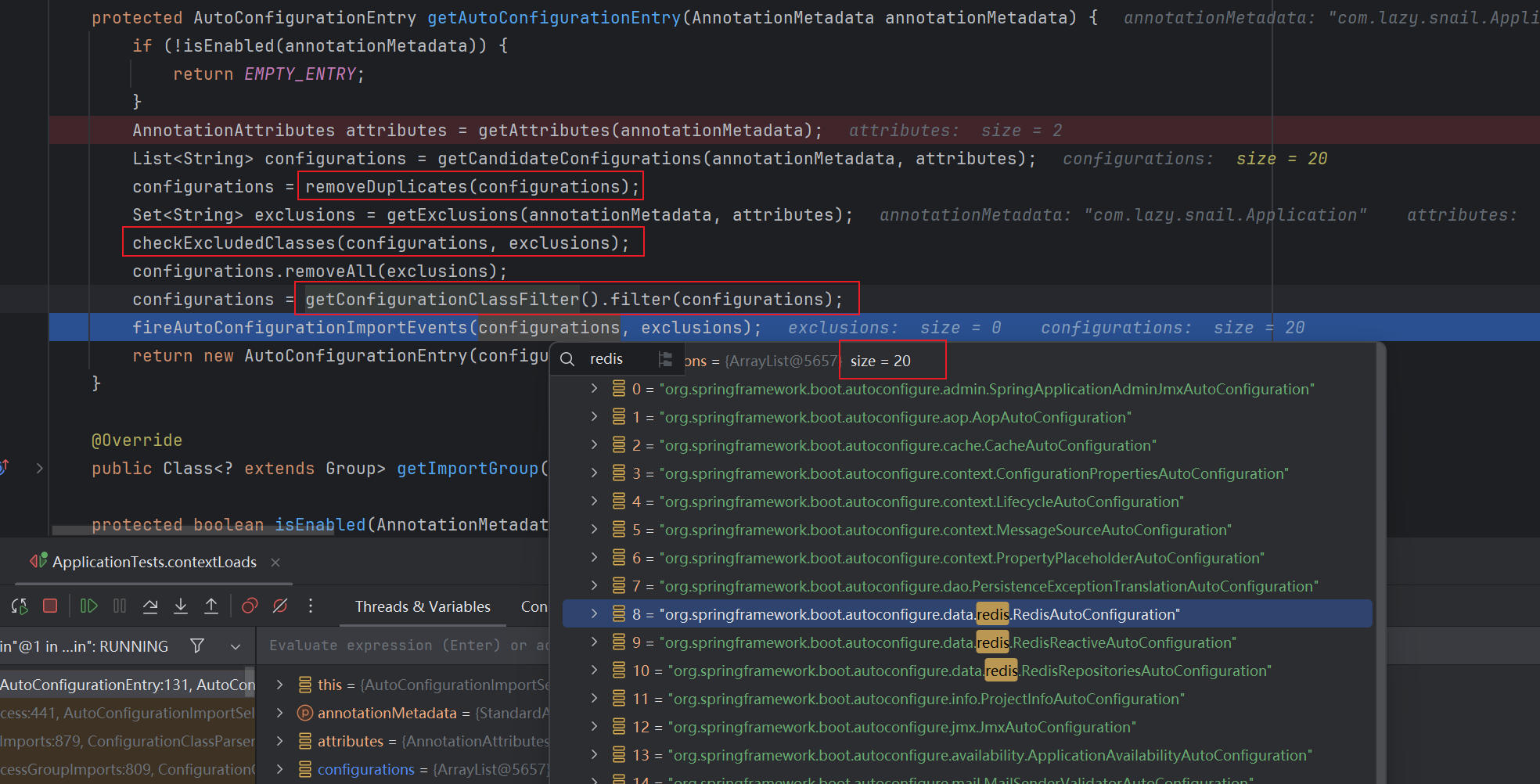Select stack frame AutoConfigurationEntry:131
The image size is (1540, 784).
pos(128,685)
